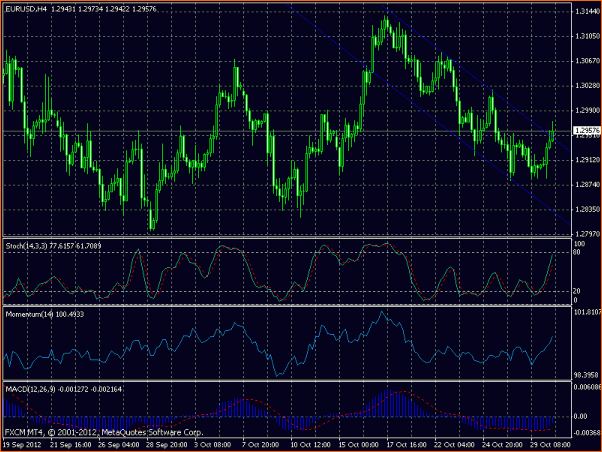Click price level 1.29120 on the scale
This screenshot has width=602, height=452.
(x=587, y=160)
